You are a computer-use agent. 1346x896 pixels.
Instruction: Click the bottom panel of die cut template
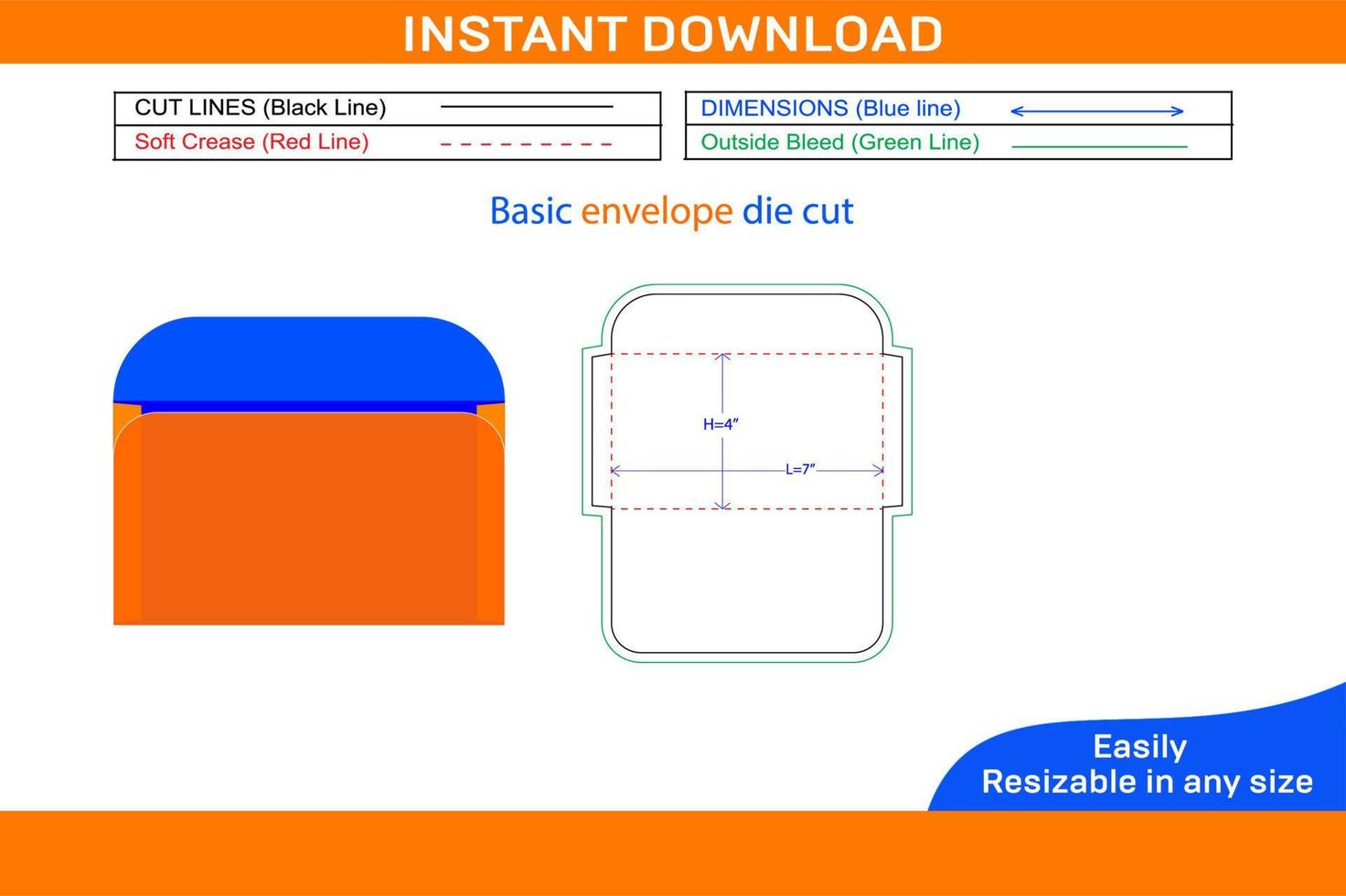tap(747, 581)
